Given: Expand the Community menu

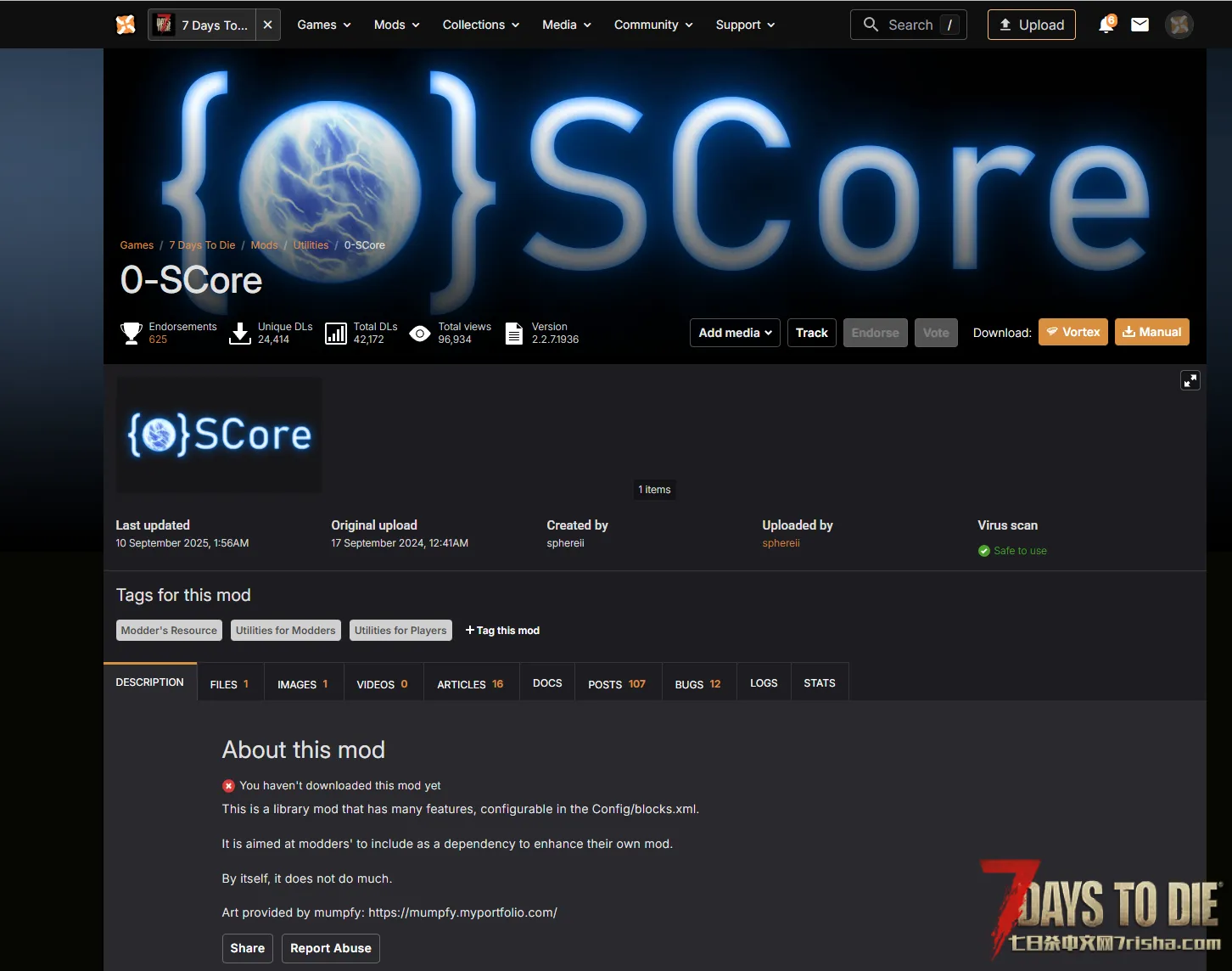Looking at the screenshot, I should point(653,25).
